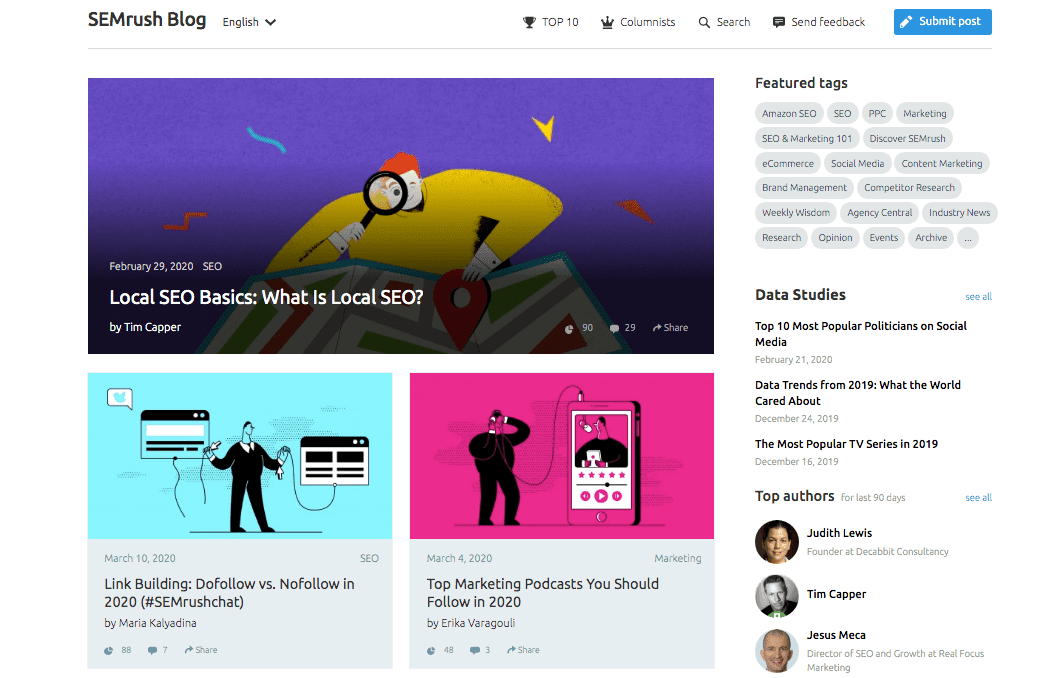Click the Submit post button

click(x=943, y=22)
